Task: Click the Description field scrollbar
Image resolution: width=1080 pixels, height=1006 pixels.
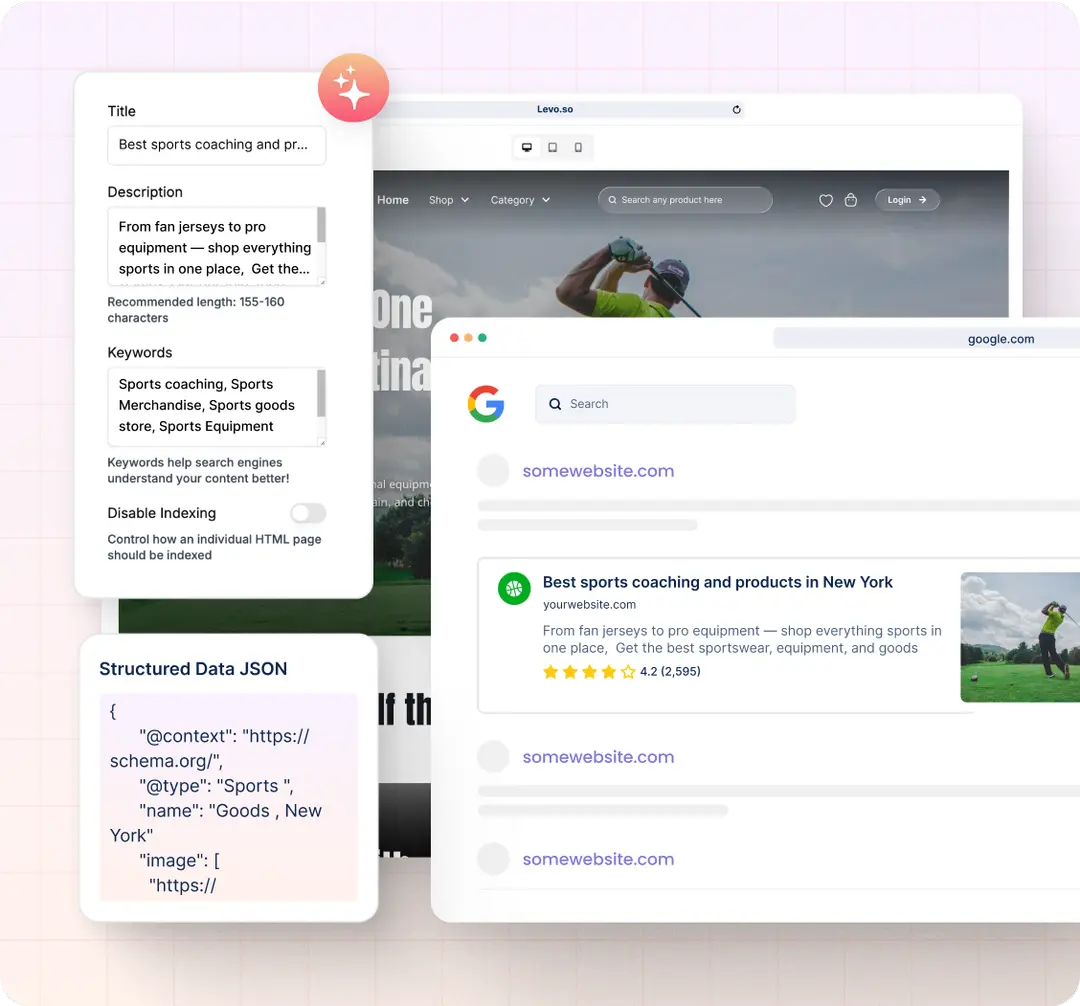Action: tap(321, 225)
